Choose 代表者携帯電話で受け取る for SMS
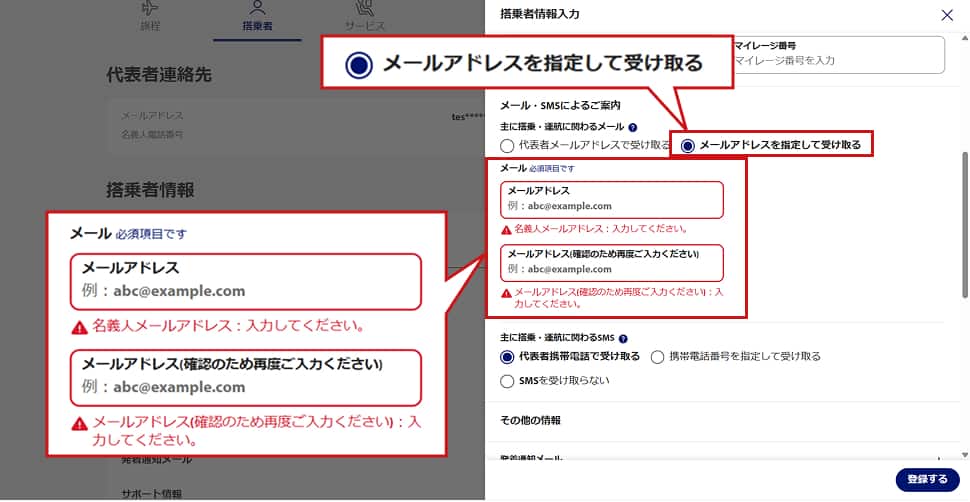Screen dimensions: 970x502 click(507, 357)
